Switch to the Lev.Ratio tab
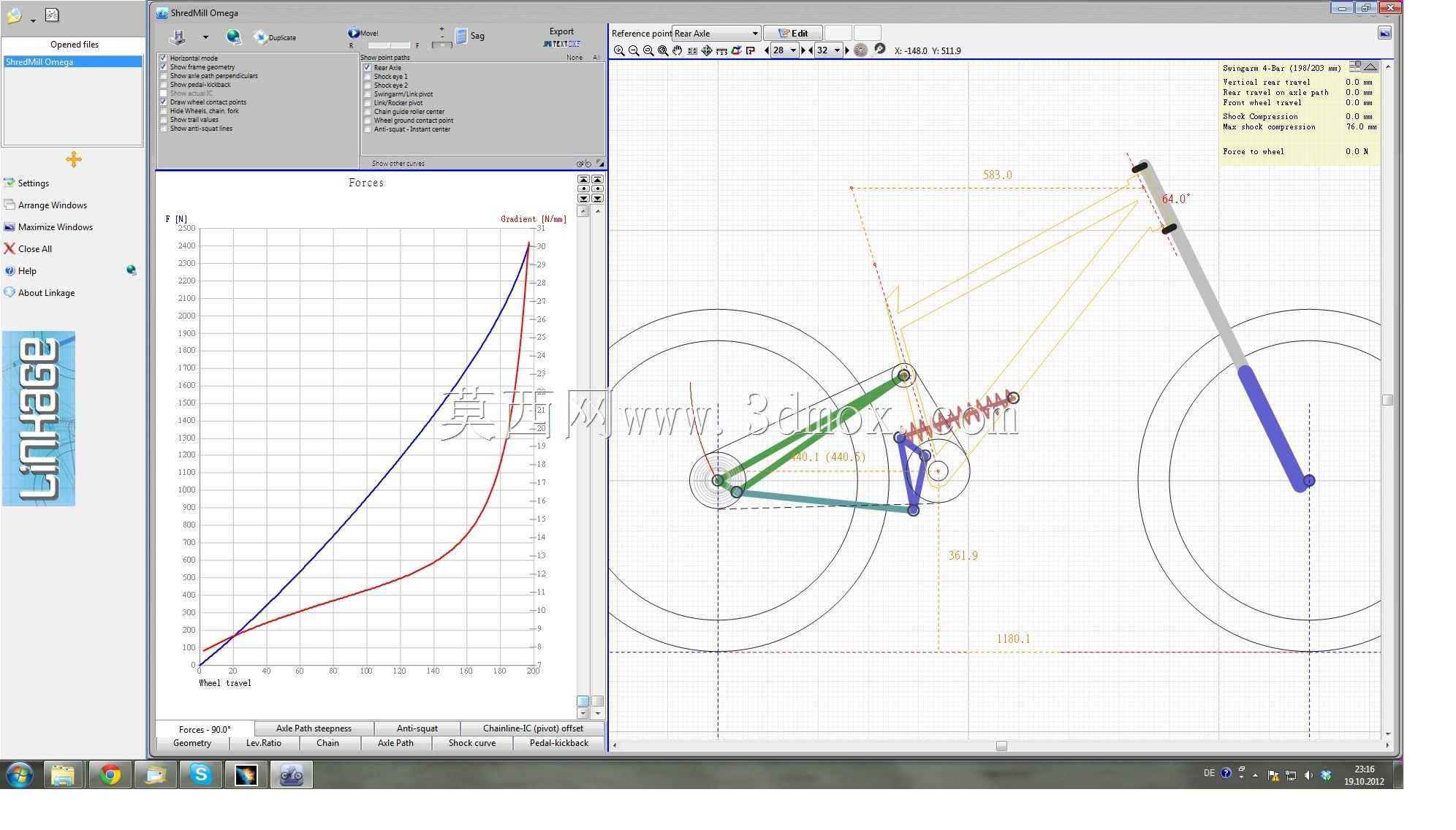Screen dimensions: 1456x830 pos(263,743)
